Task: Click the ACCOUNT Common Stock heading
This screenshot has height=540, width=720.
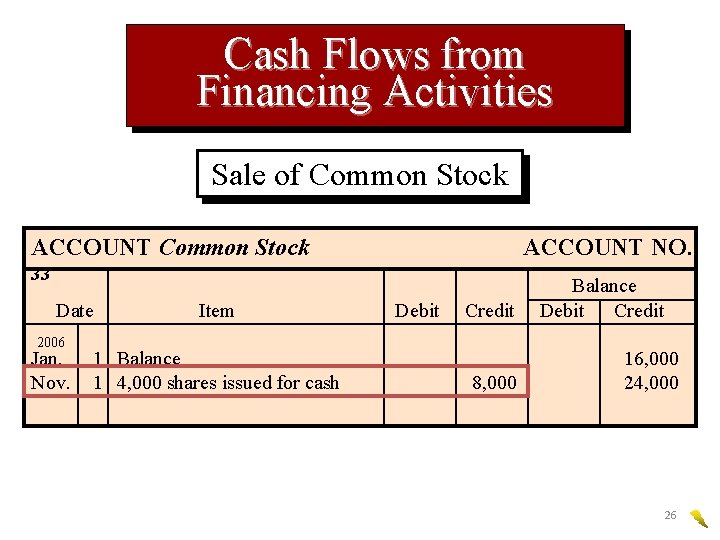Action: pyautogui.click(x=171, y=247)
